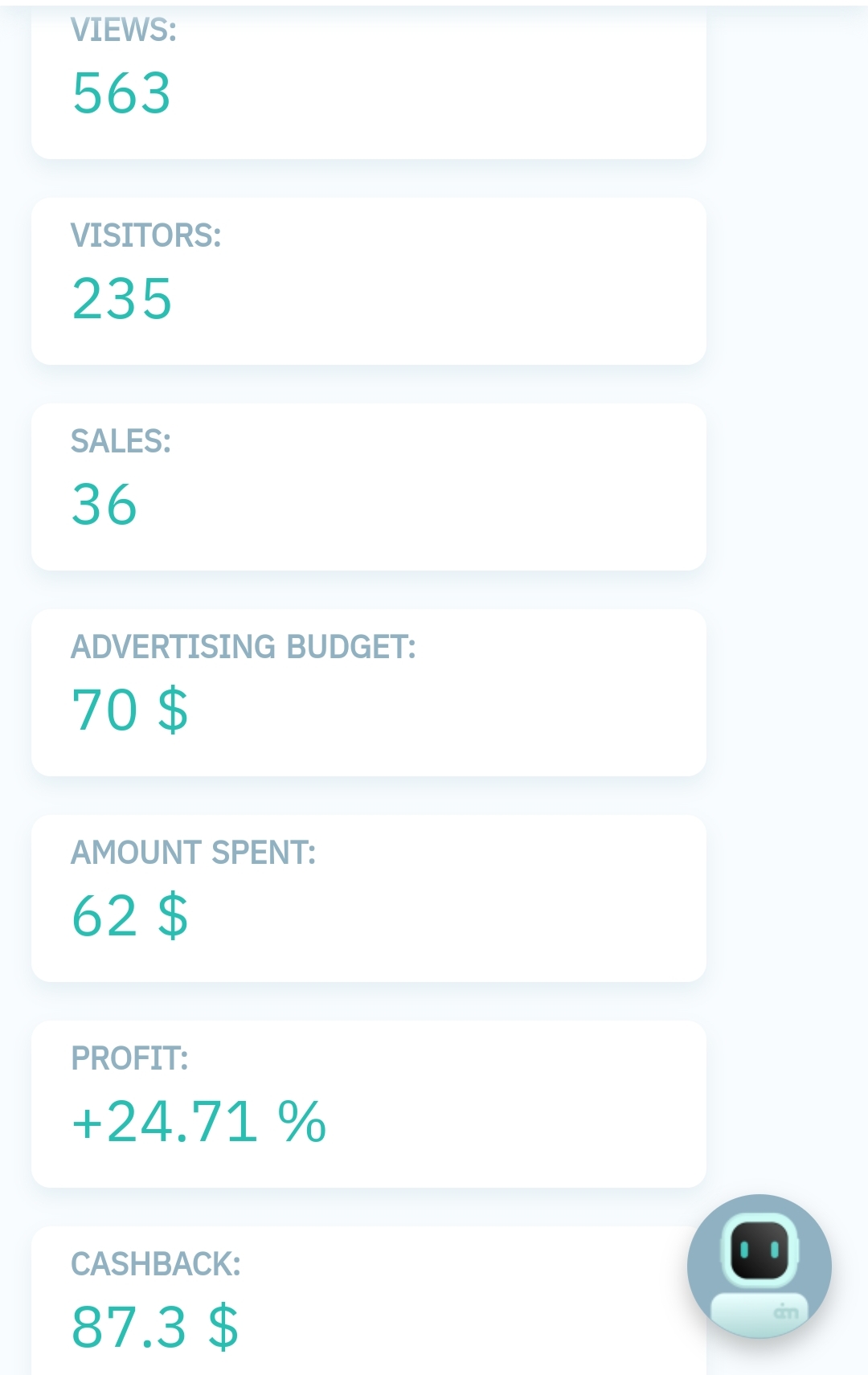Click the PROFIT label
Viewport: 868px width, 1375px height.
point(129,1058)
